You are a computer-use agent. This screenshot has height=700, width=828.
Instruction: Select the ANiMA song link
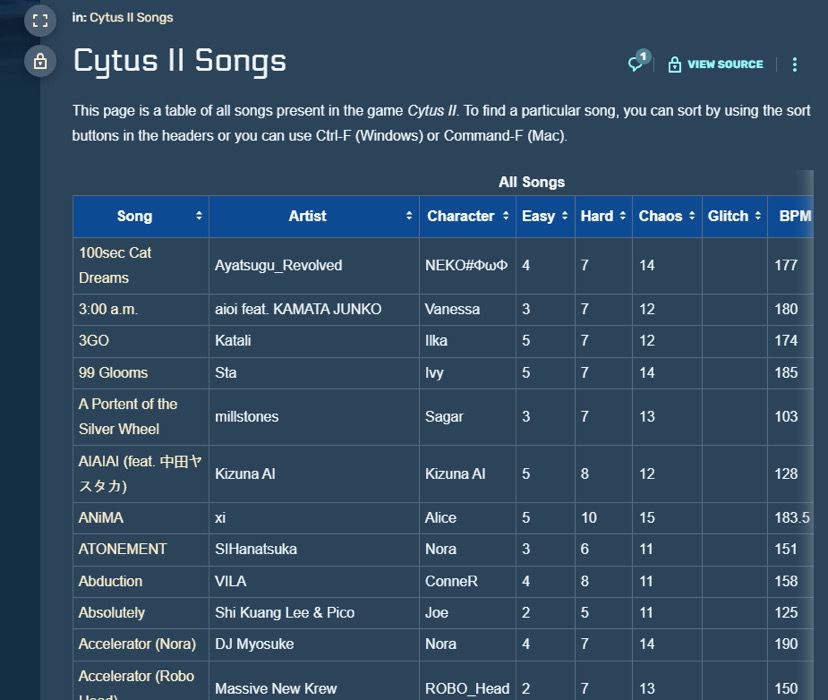(101, 518)
